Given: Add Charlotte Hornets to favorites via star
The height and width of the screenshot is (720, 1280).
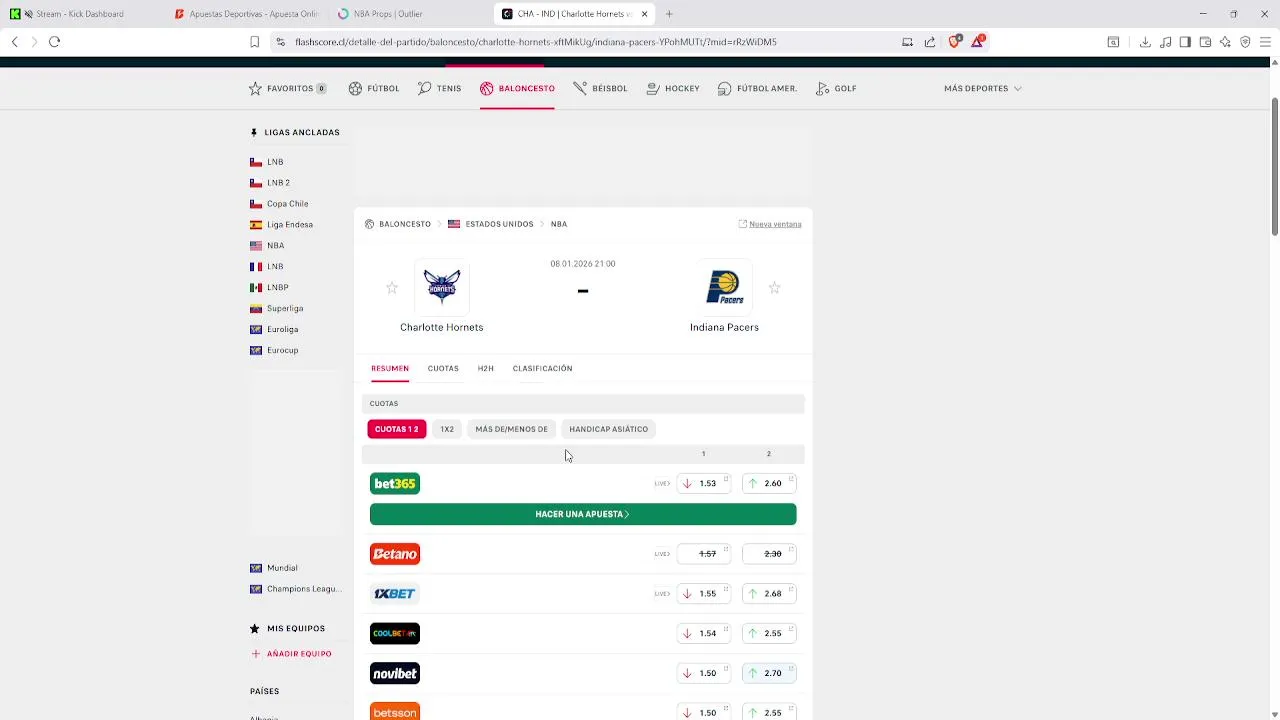Looking at the screenshot, I should coord(392,288).
